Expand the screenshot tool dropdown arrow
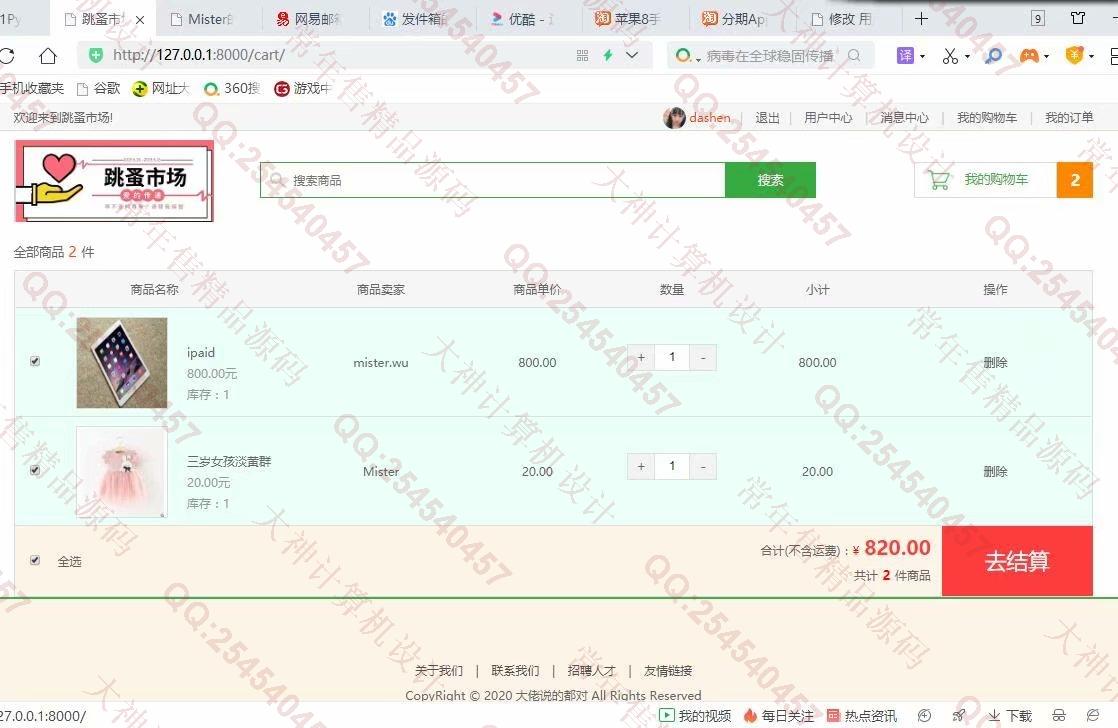The image size is (1118, 728). tap(967, 56)
